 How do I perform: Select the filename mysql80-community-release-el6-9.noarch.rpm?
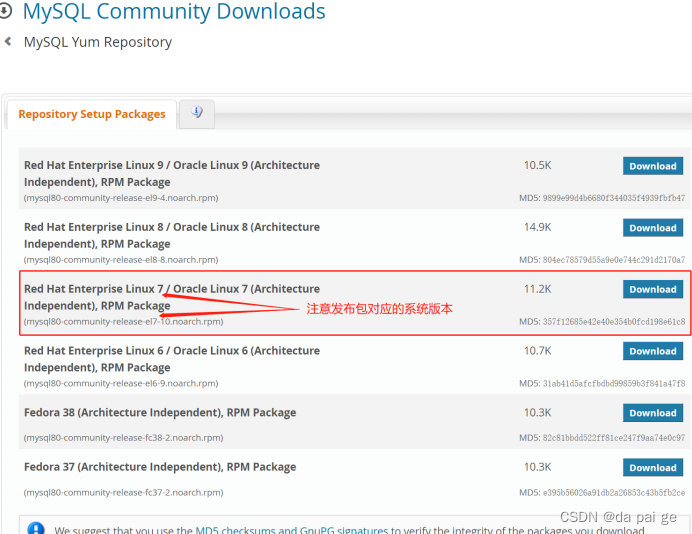point(121,383)
